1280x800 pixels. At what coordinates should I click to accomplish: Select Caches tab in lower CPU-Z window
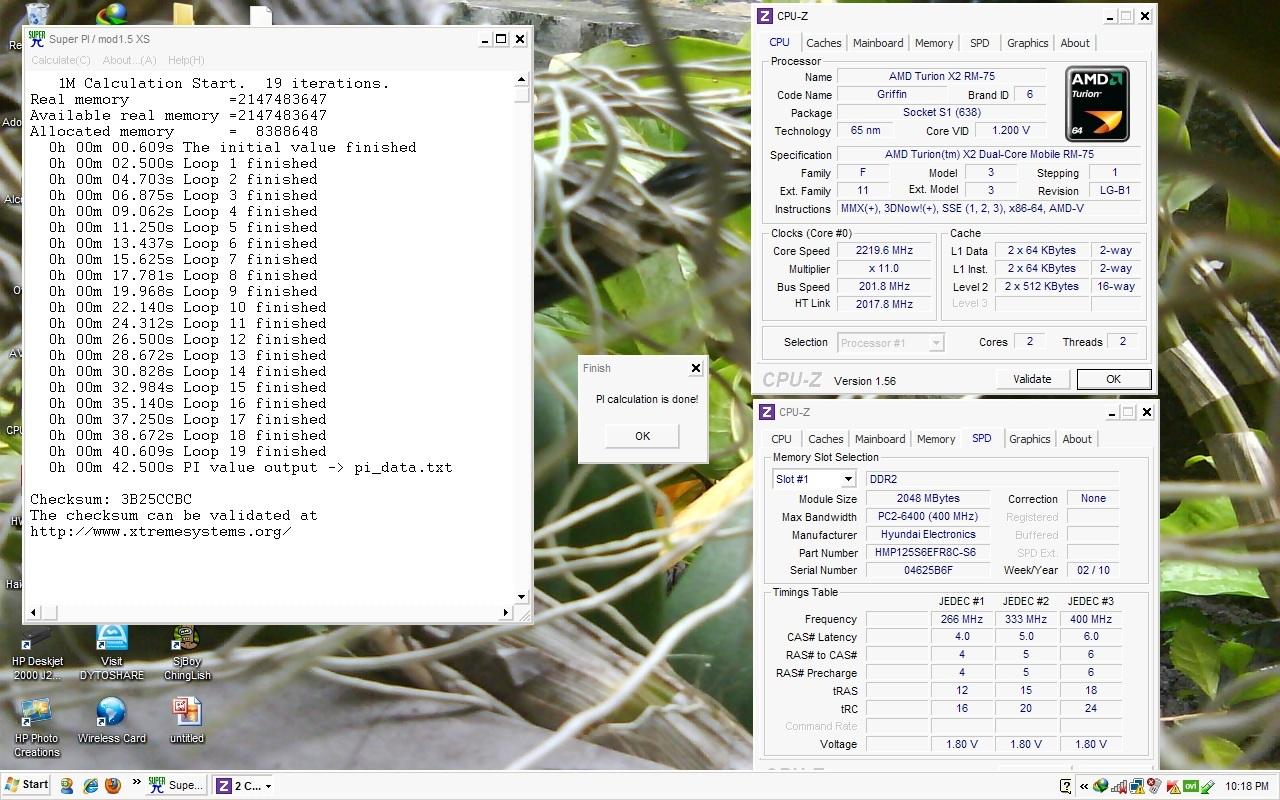(826, 439)
